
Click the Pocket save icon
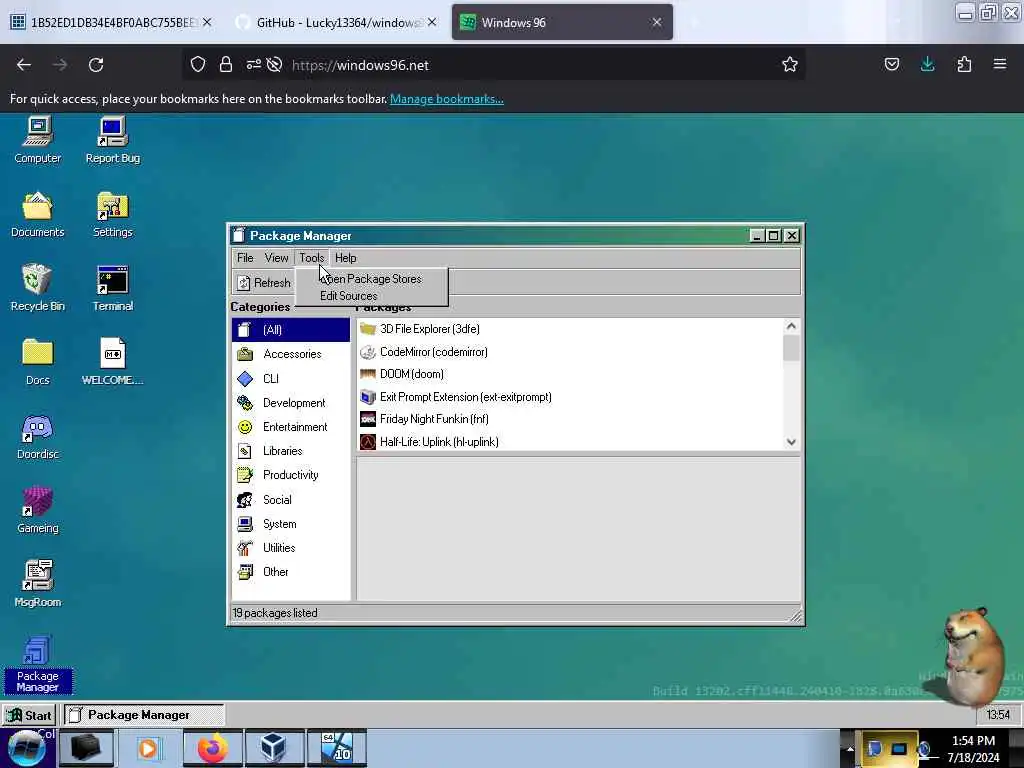pyautogui.click(x=891, y=64)
